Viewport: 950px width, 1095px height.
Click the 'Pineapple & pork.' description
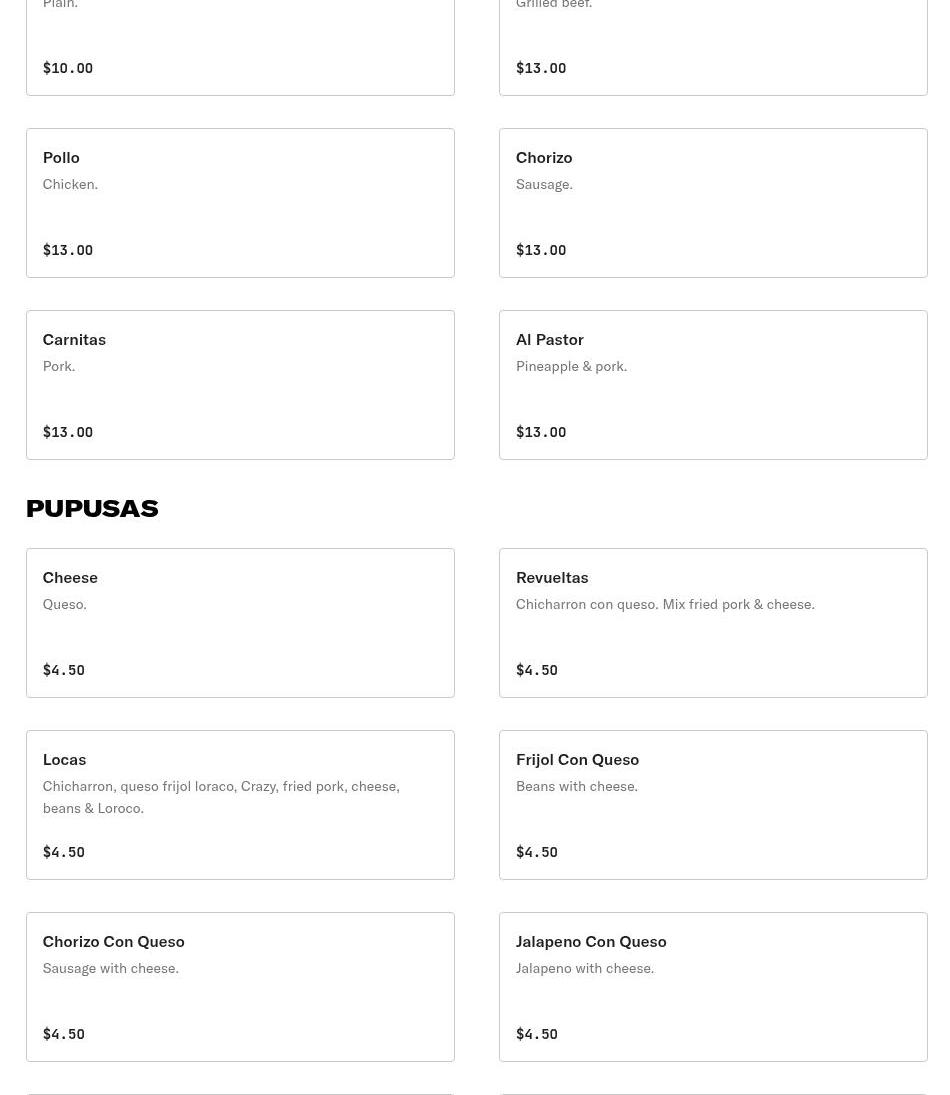[x=571, y=366]
